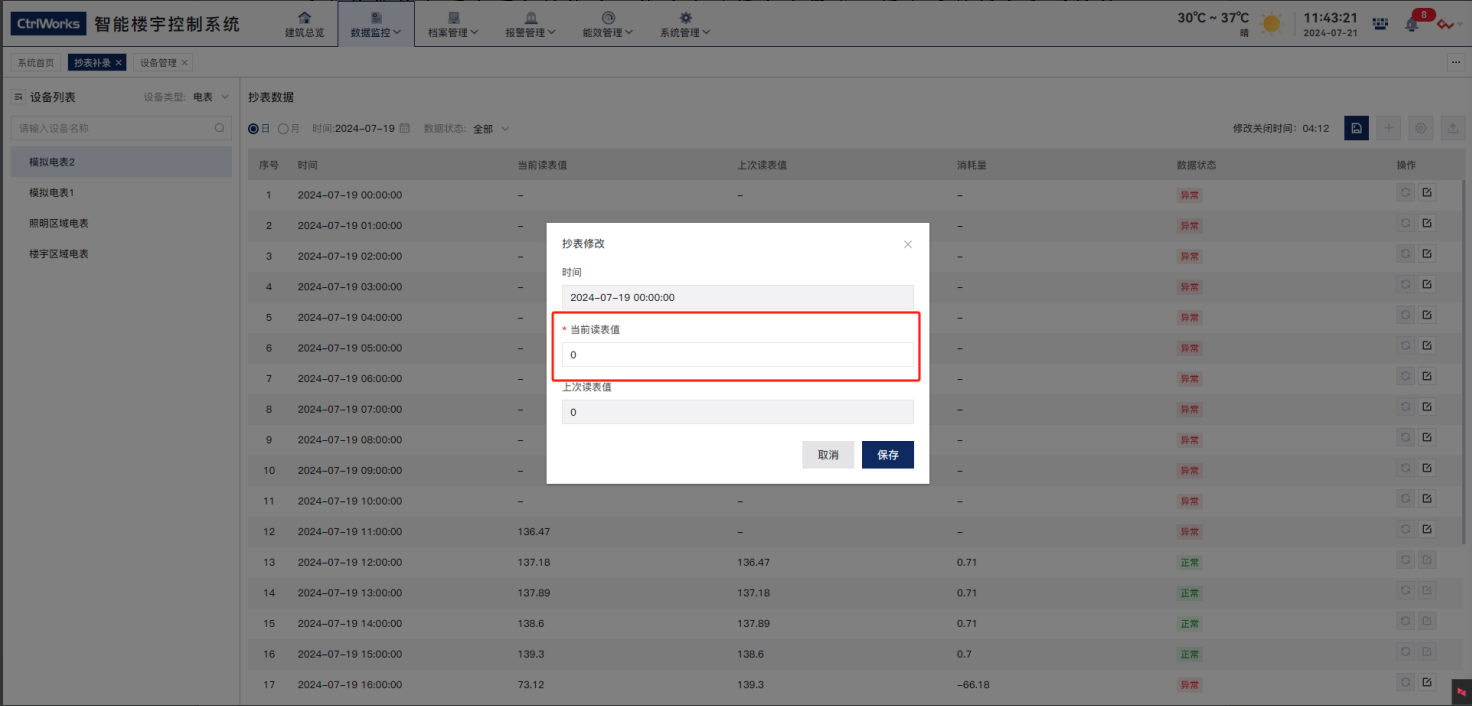
Task: Click the hexagon settings icon in toolbar
Action: [x=1421, y=128]
